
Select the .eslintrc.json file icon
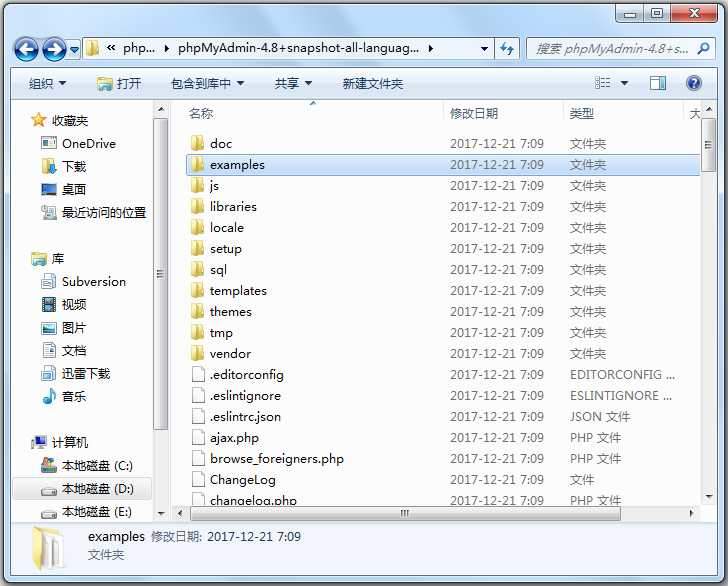[x=198, y=417]
